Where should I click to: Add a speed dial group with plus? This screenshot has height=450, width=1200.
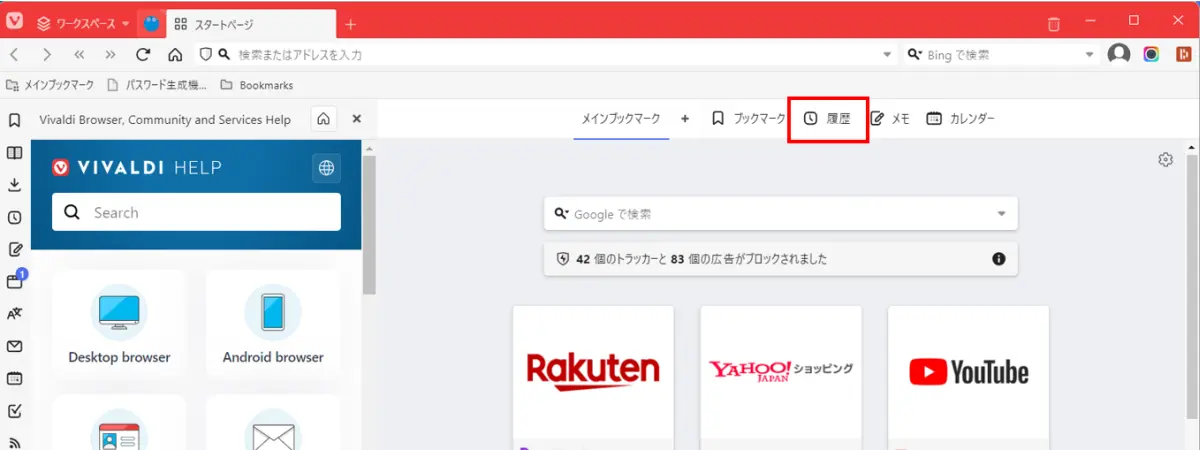click(x=685, y=119)
